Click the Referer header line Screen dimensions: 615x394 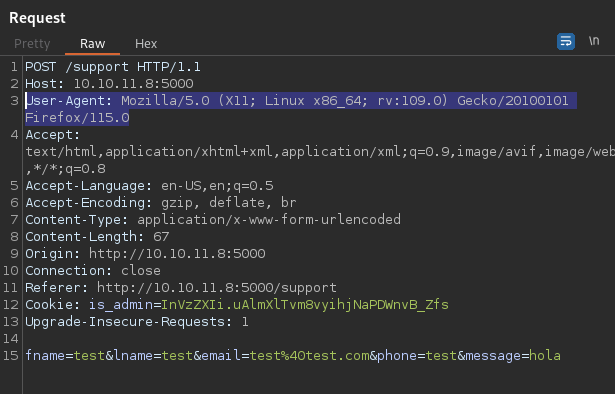pyautogui.click(x=181, y=288)
